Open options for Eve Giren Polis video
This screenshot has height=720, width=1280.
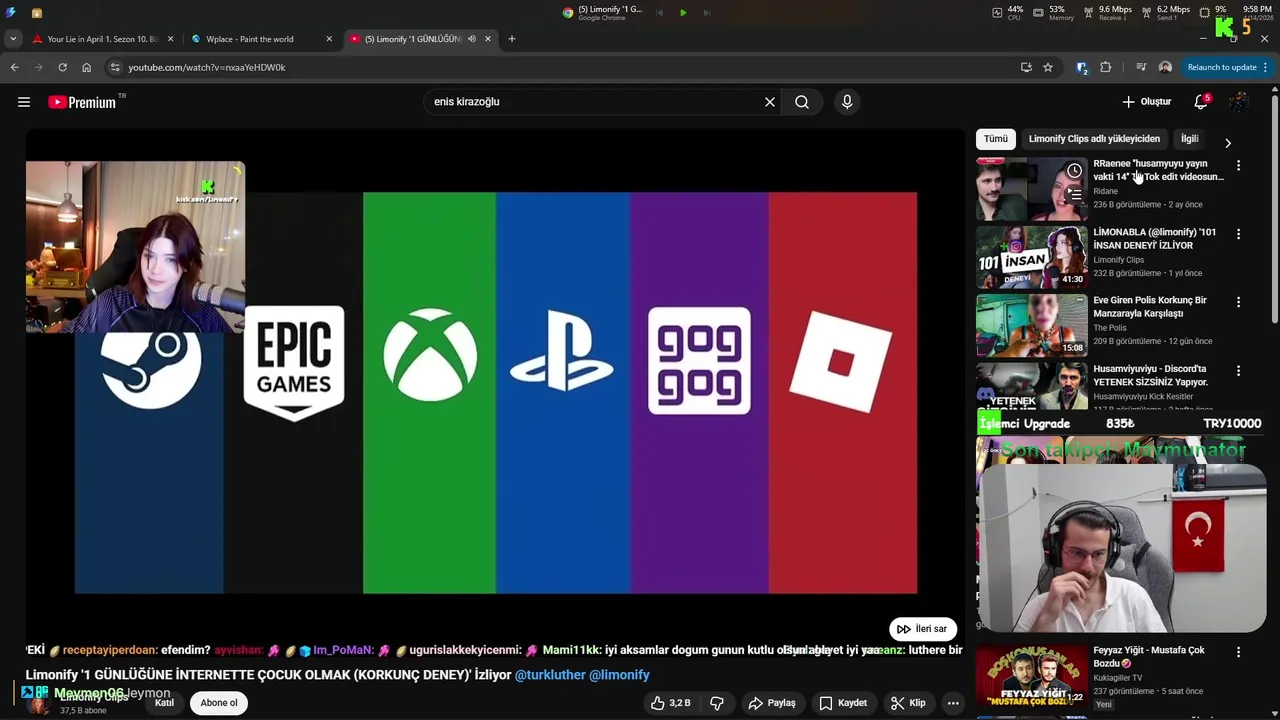(x=1239, y=302)
